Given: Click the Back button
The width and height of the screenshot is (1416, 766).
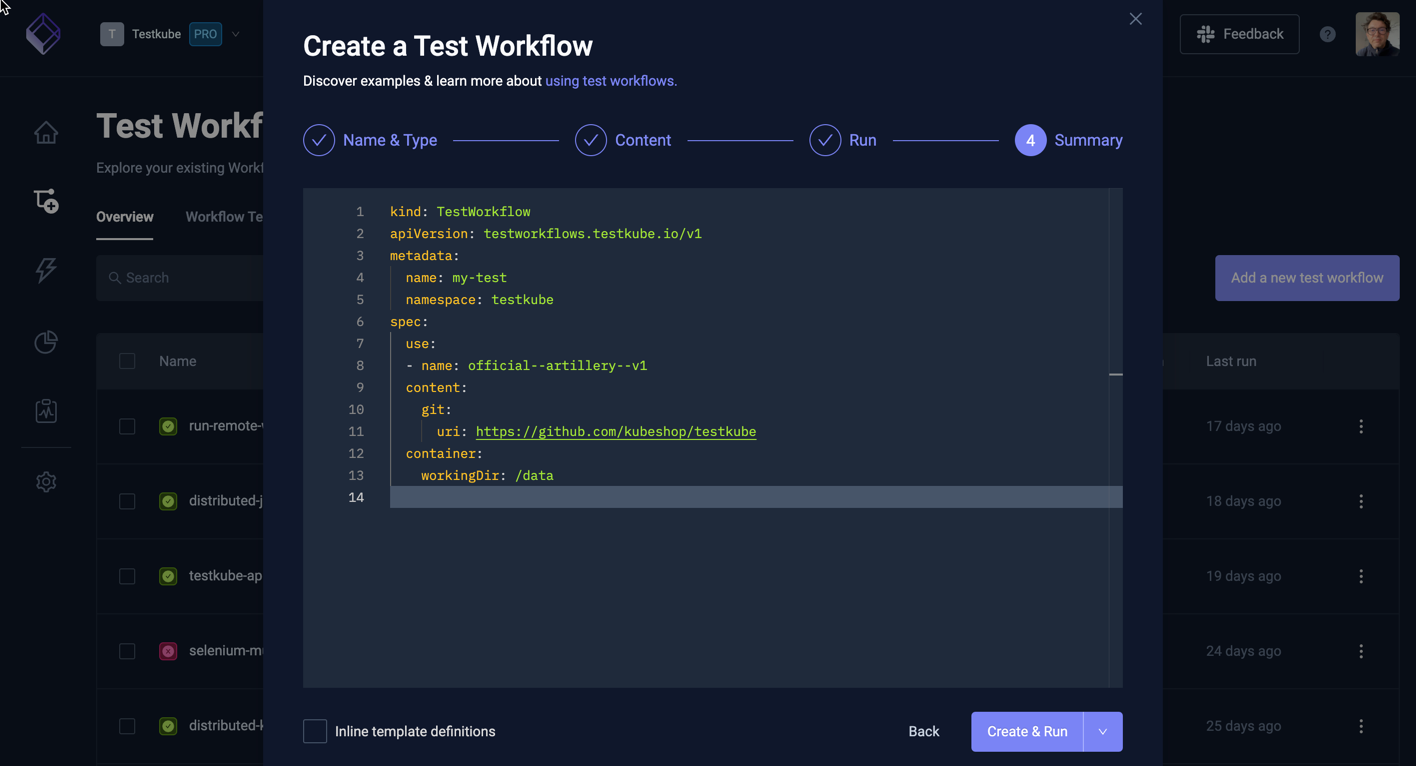Looking at the screenshot, I should click(924, 732).
